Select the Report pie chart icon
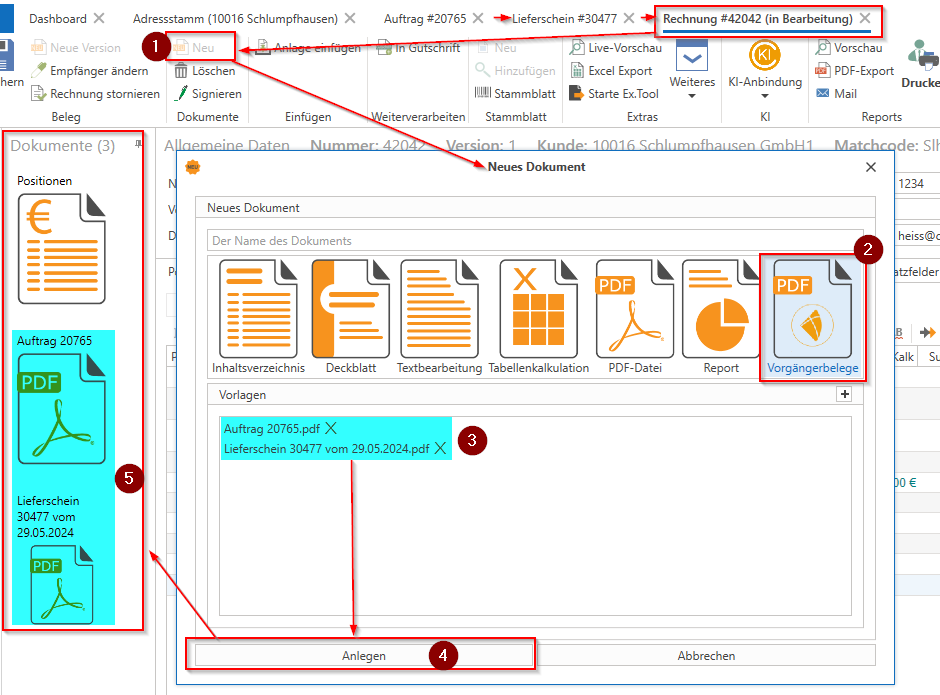 tap(720, 310)
